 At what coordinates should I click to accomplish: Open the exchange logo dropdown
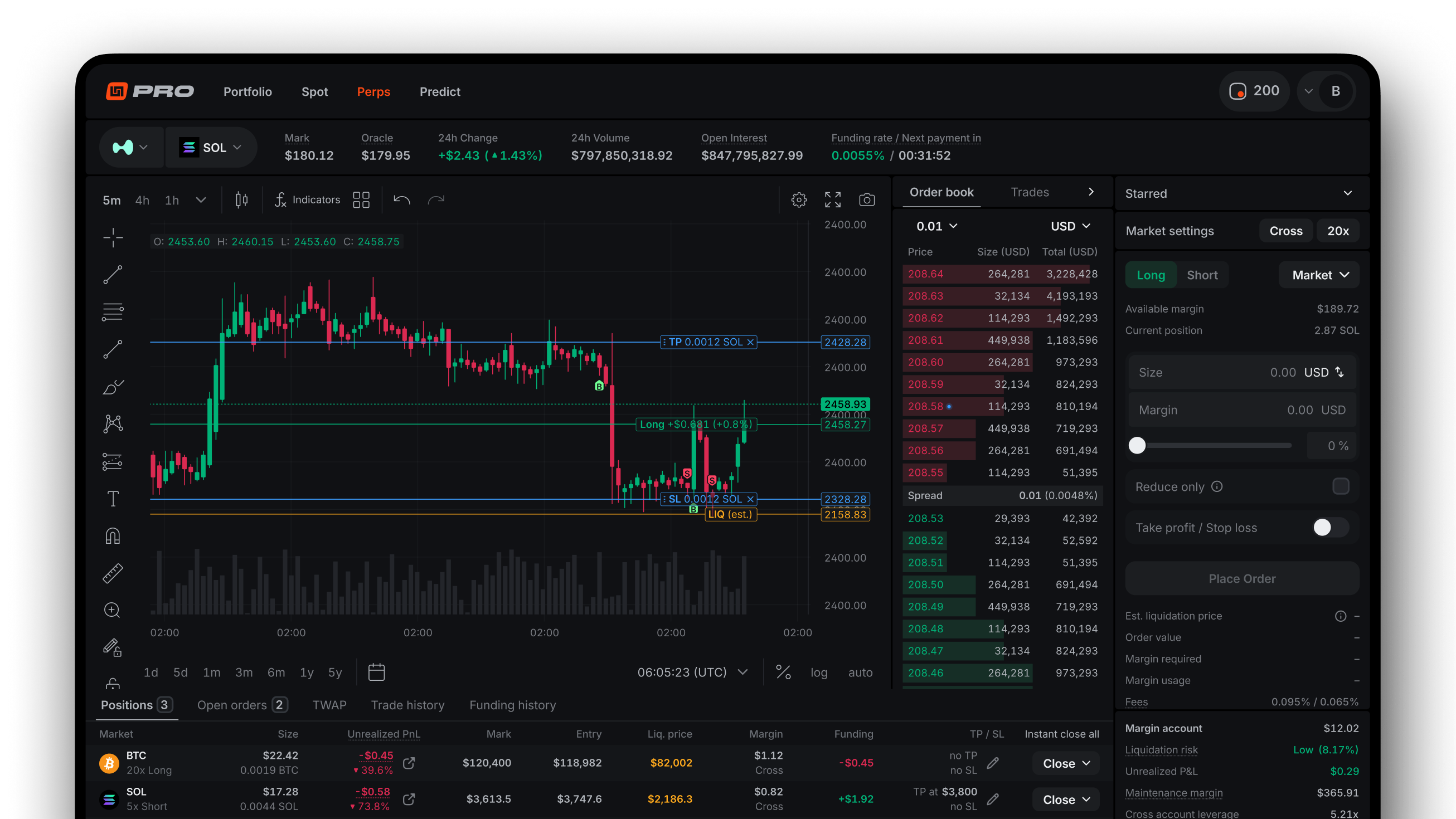[130, 148]
